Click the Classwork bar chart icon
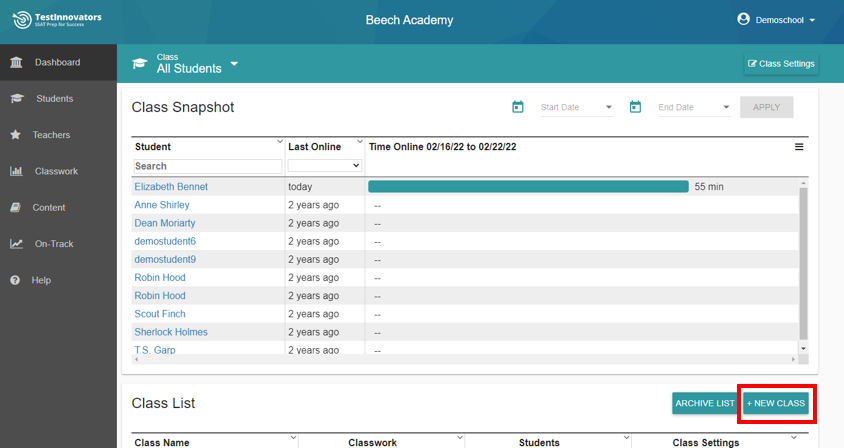The width and height of the screenshot is (844, 448). tap(16, 171)
